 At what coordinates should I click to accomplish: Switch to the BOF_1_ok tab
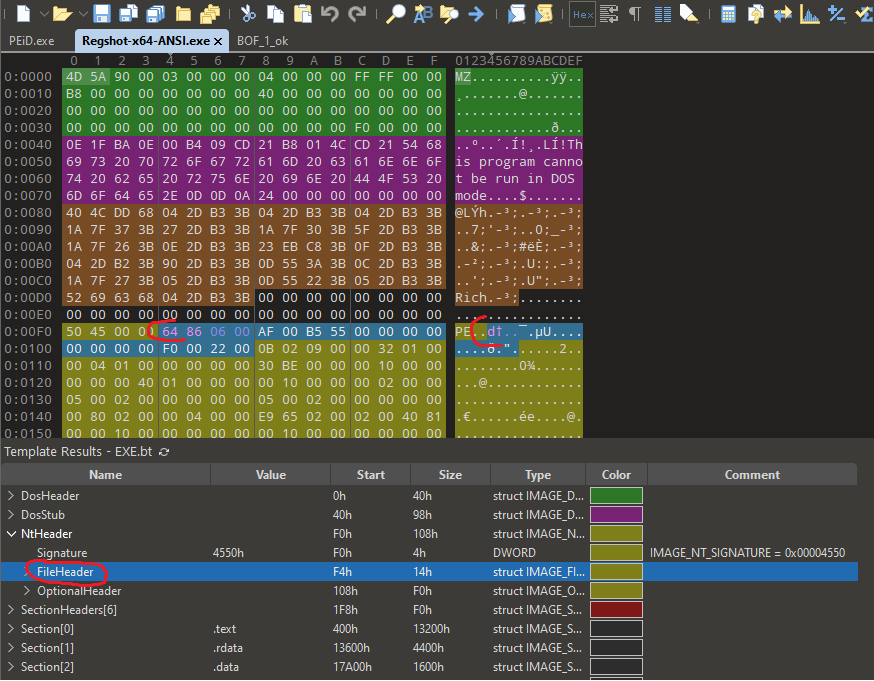click(263, 41)
